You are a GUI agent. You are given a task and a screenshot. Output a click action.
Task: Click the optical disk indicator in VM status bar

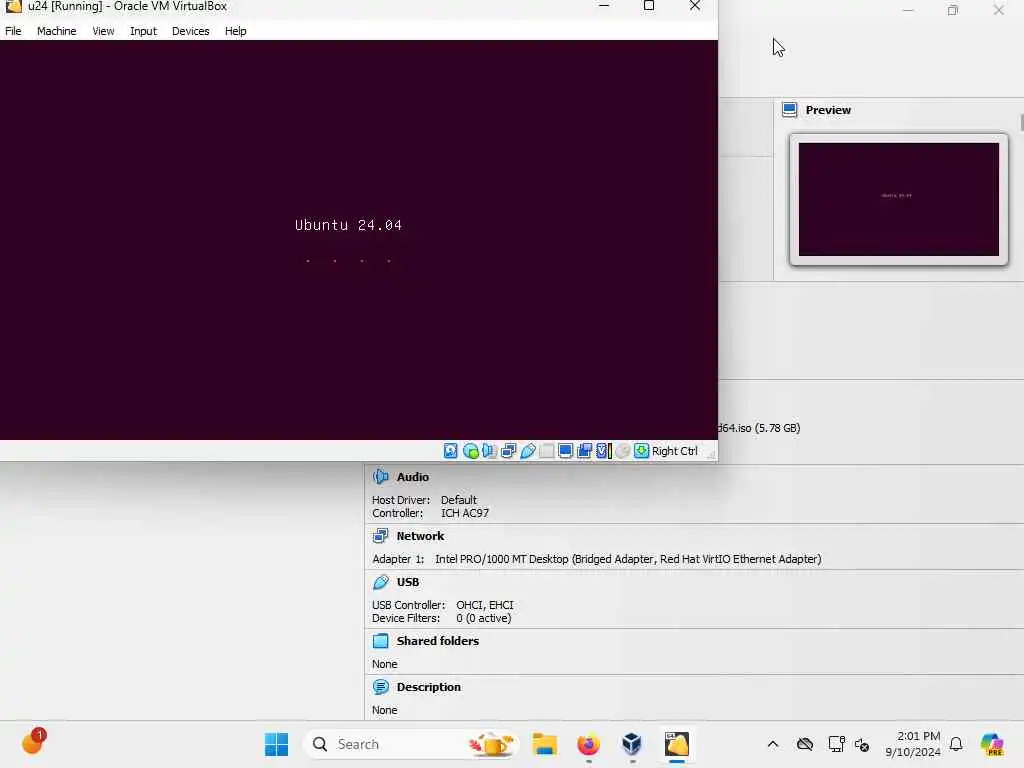pos(470,451)
